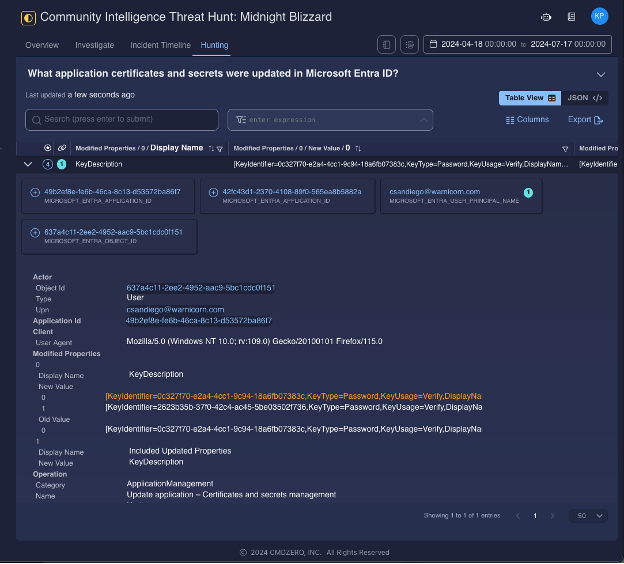Switch to JSON view

click(584, 98)
